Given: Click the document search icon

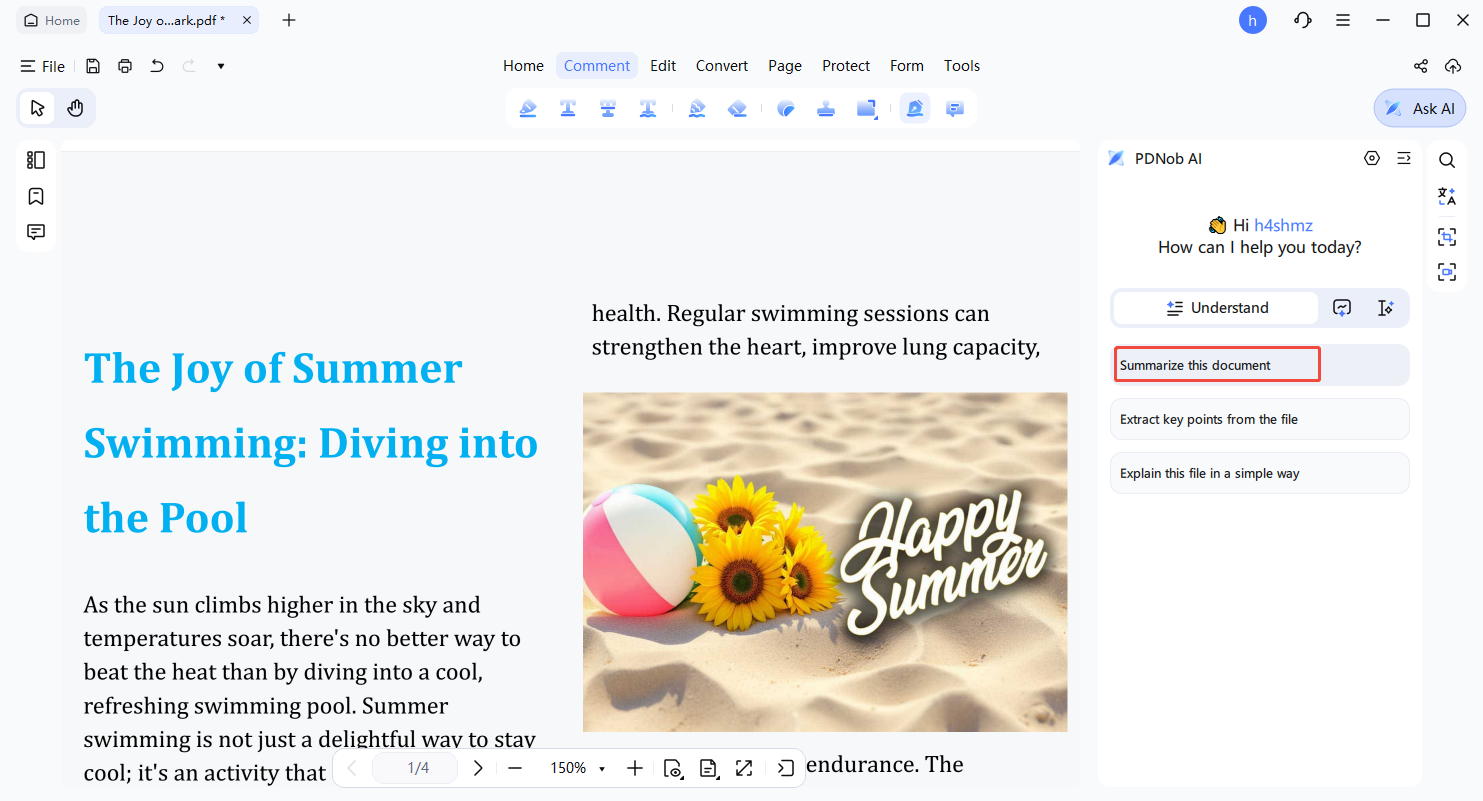Looking at the screenshot, I should click(x=1447, y=159).
